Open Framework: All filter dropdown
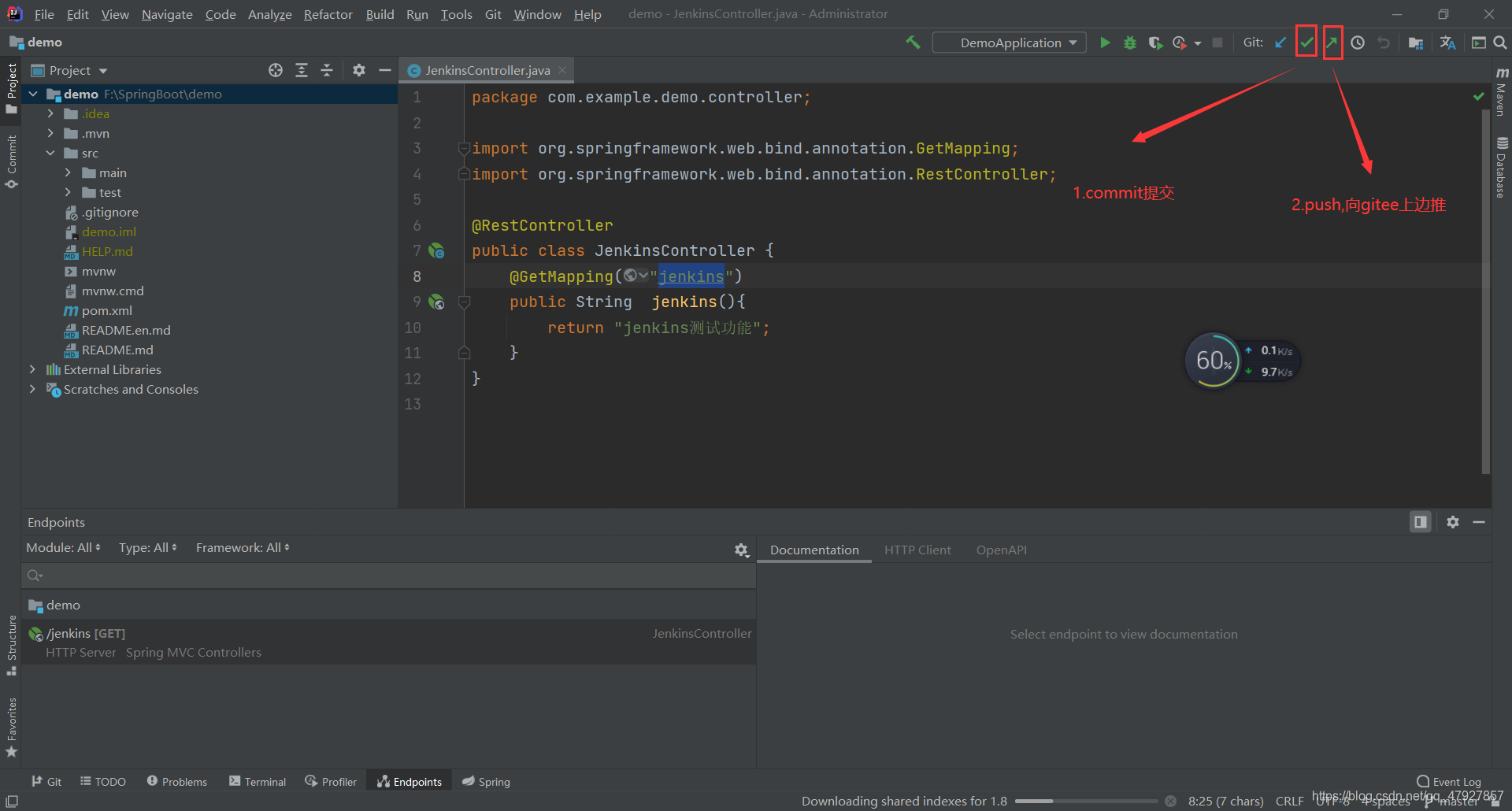Viewport: 1512px width, 811px height. (x=243, y=547)
